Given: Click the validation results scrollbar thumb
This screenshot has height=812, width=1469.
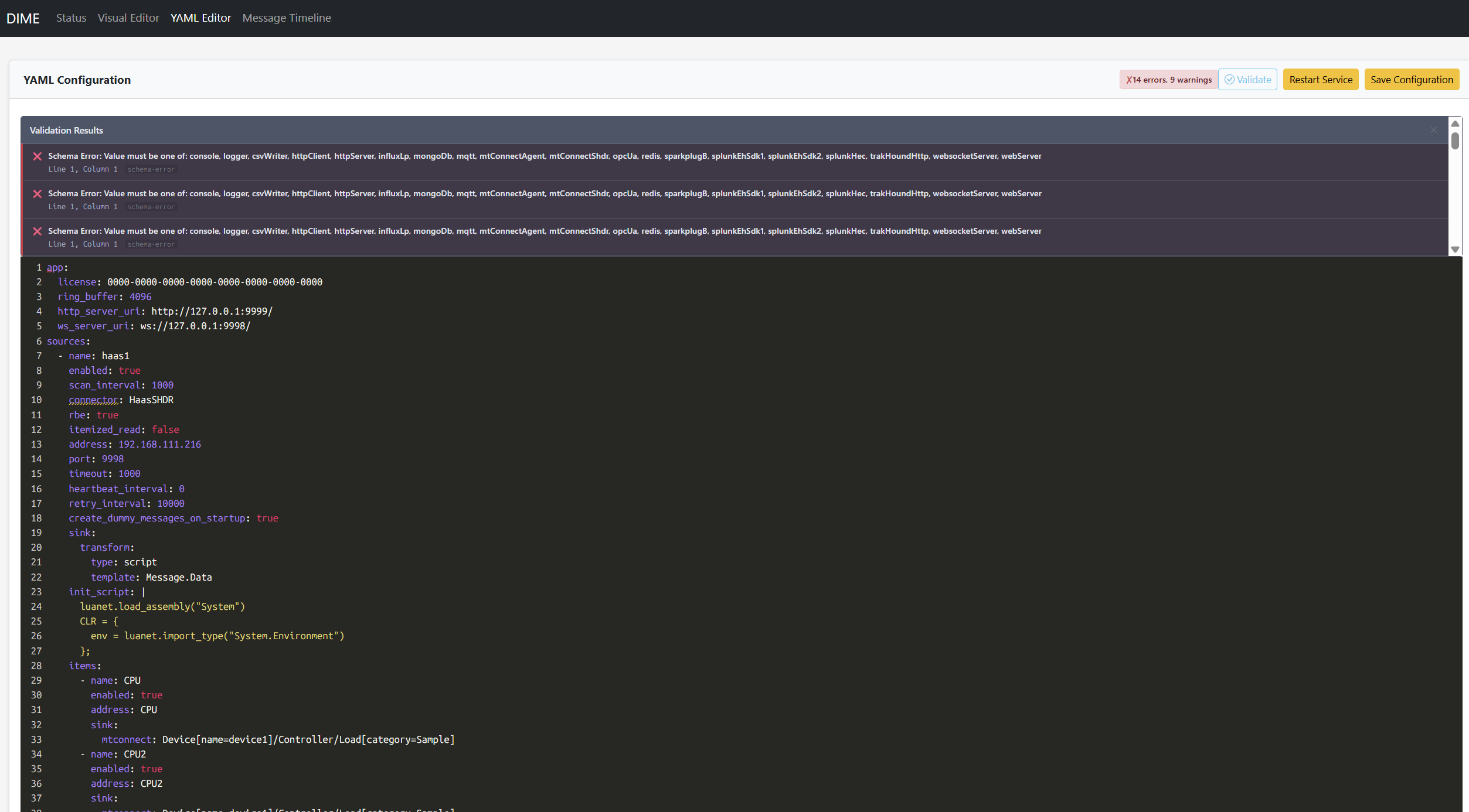Looking at the screenshot, I should [1455, 141].
